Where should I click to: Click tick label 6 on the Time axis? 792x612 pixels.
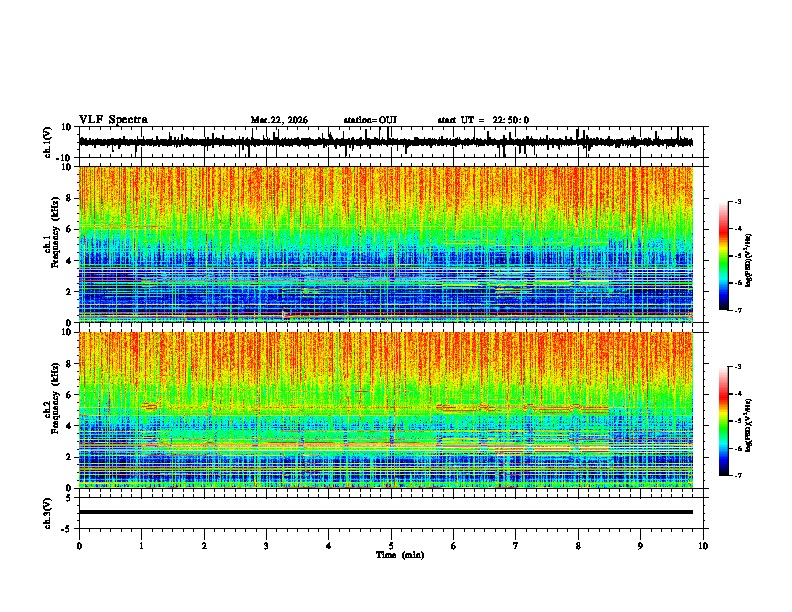[x=454, y=546]
